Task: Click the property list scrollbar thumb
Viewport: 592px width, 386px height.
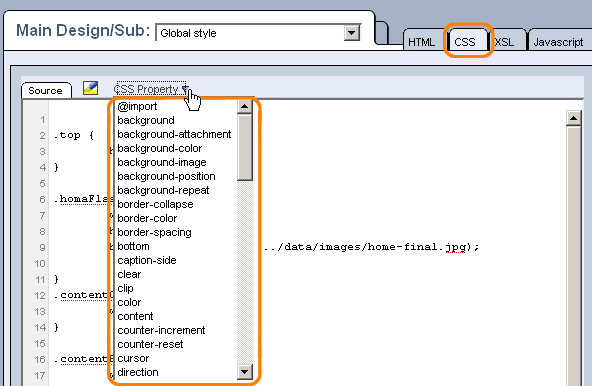Action: tap(245, 147)
